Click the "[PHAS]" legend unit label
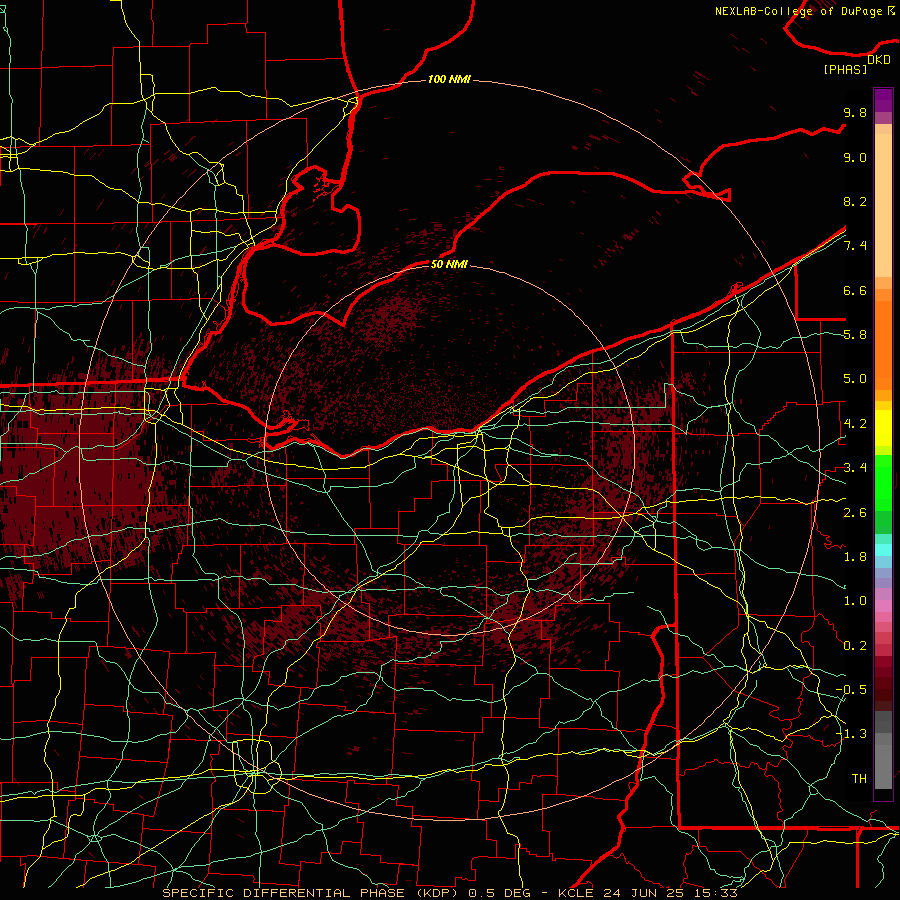 (845, 70)
